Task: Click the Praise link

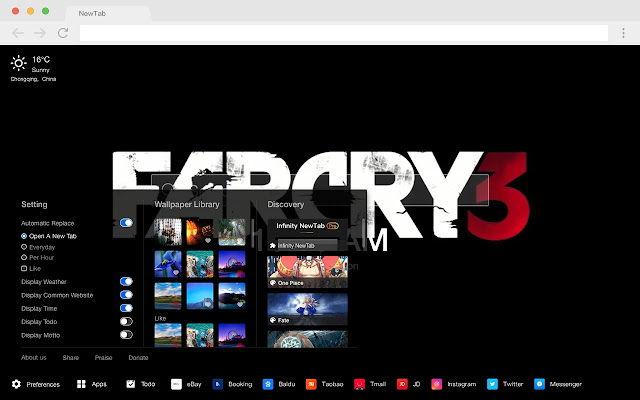Action: click(103, 358)
